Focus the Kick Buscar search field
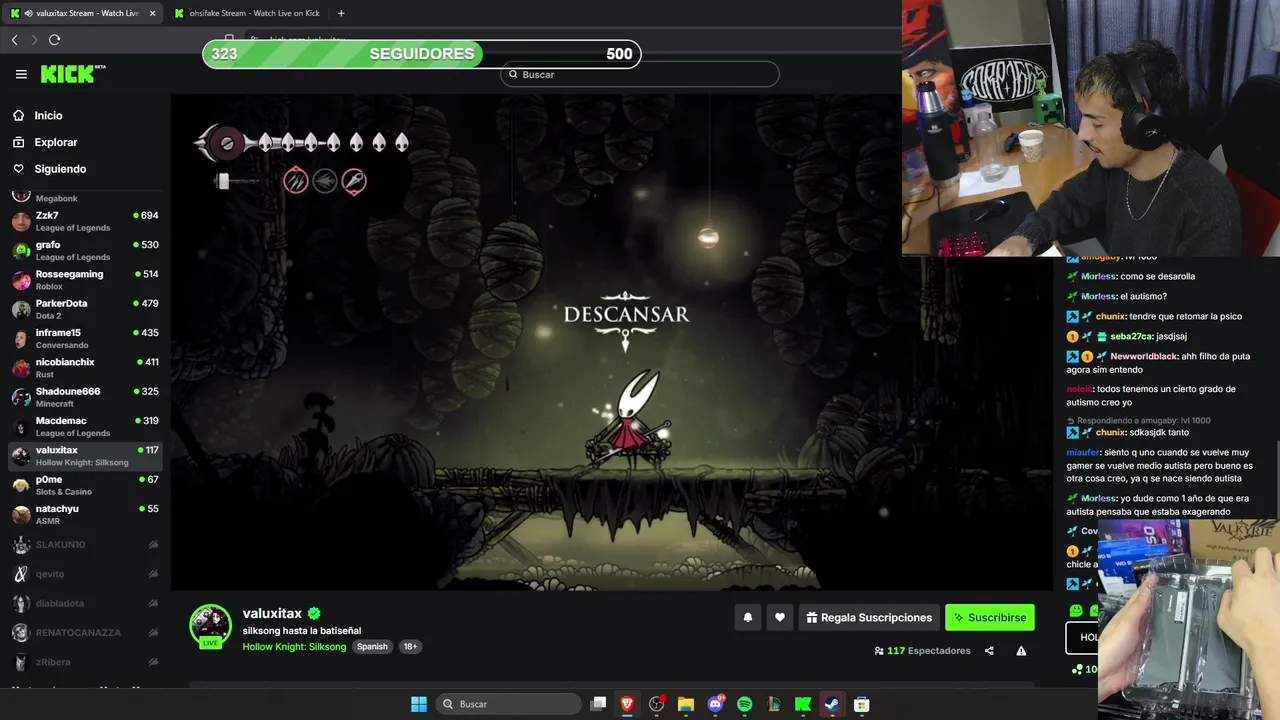 [x=640, y=74]
